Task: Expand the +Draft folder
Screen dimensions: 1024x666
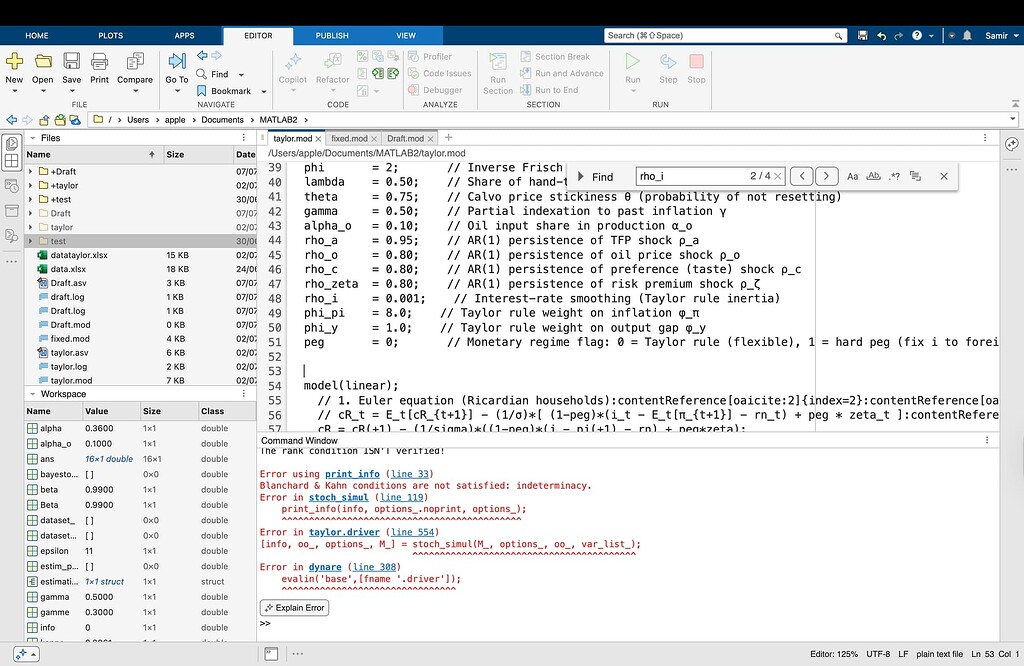Action: click(30, 171)
